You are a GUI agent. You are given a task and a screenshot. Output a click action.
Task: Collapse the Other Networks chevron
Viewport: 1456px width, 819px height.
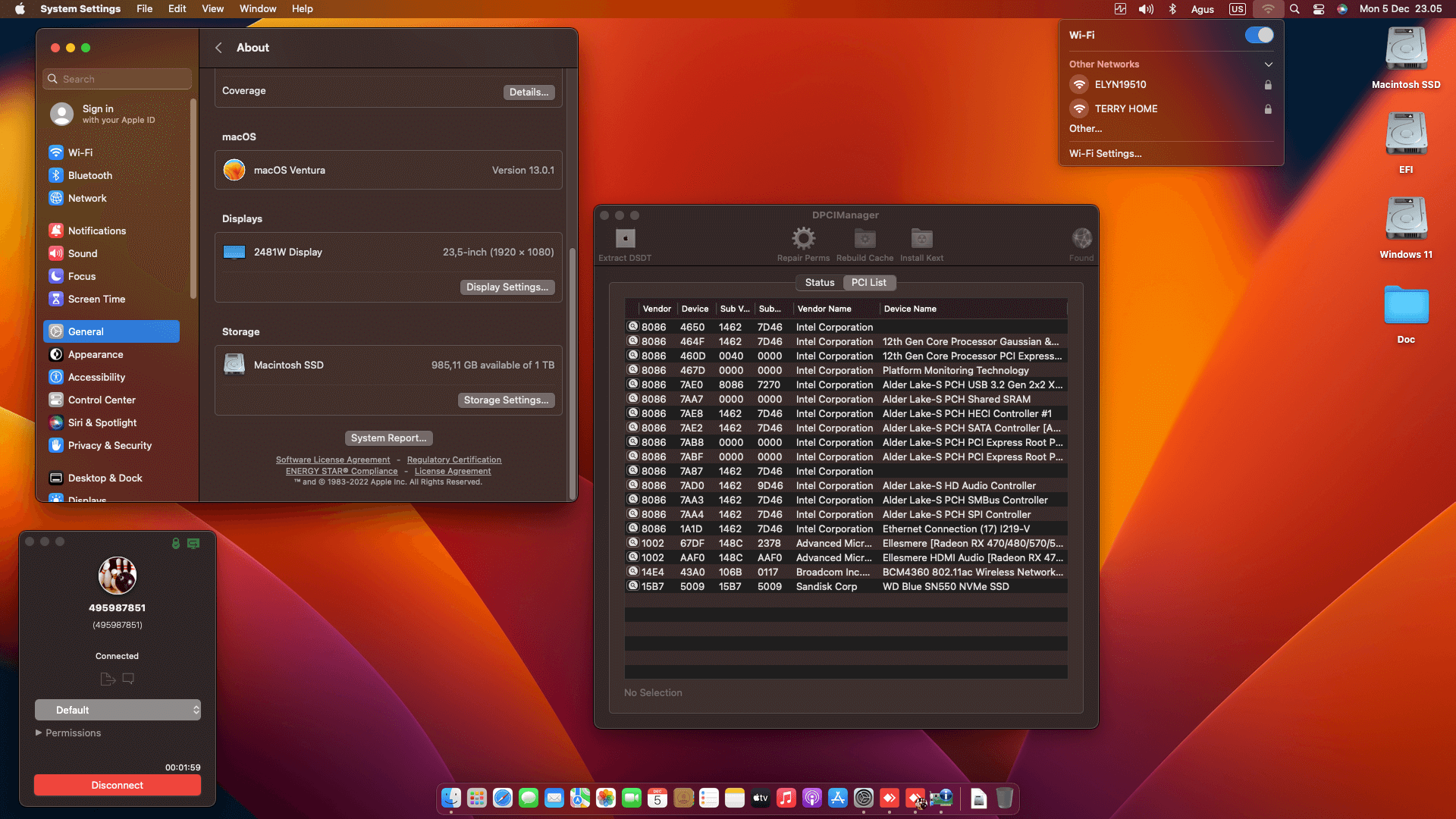click(1268, 64)
